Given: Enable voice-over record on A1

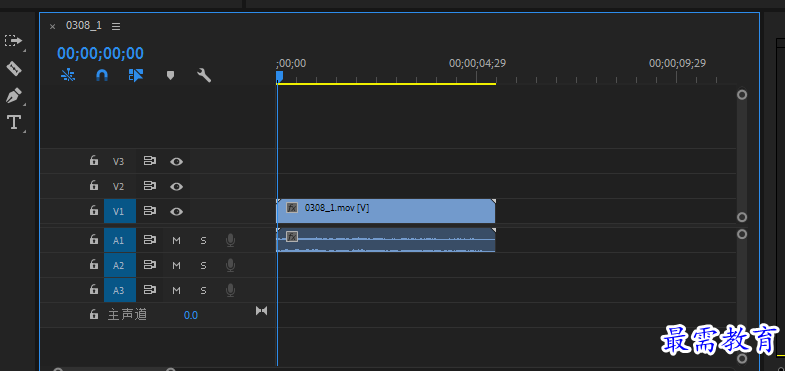Looking at the screenshot, I should click(230, 240).
